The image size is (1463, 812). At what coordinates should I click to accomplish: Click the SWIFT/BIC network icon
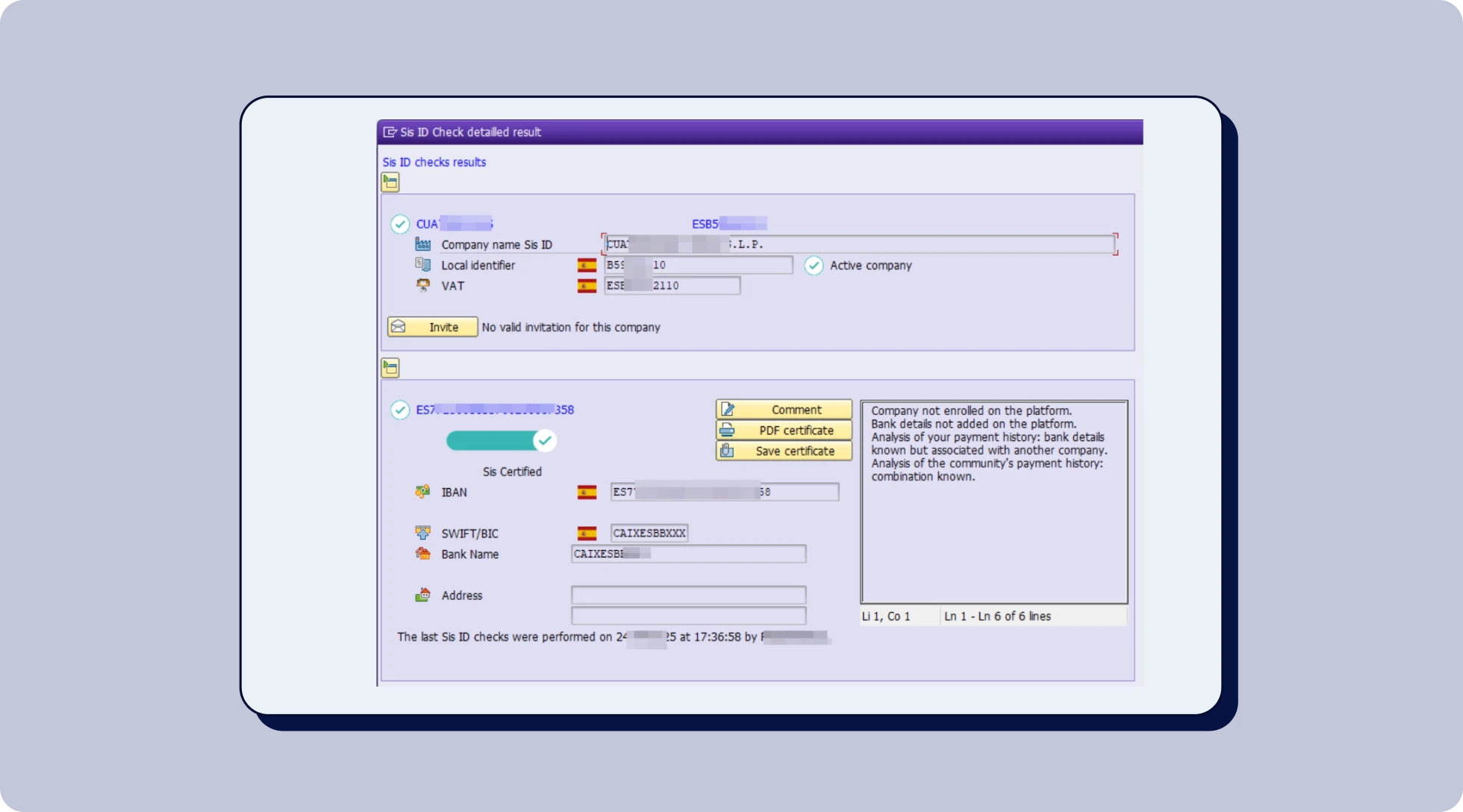point(422,532)
